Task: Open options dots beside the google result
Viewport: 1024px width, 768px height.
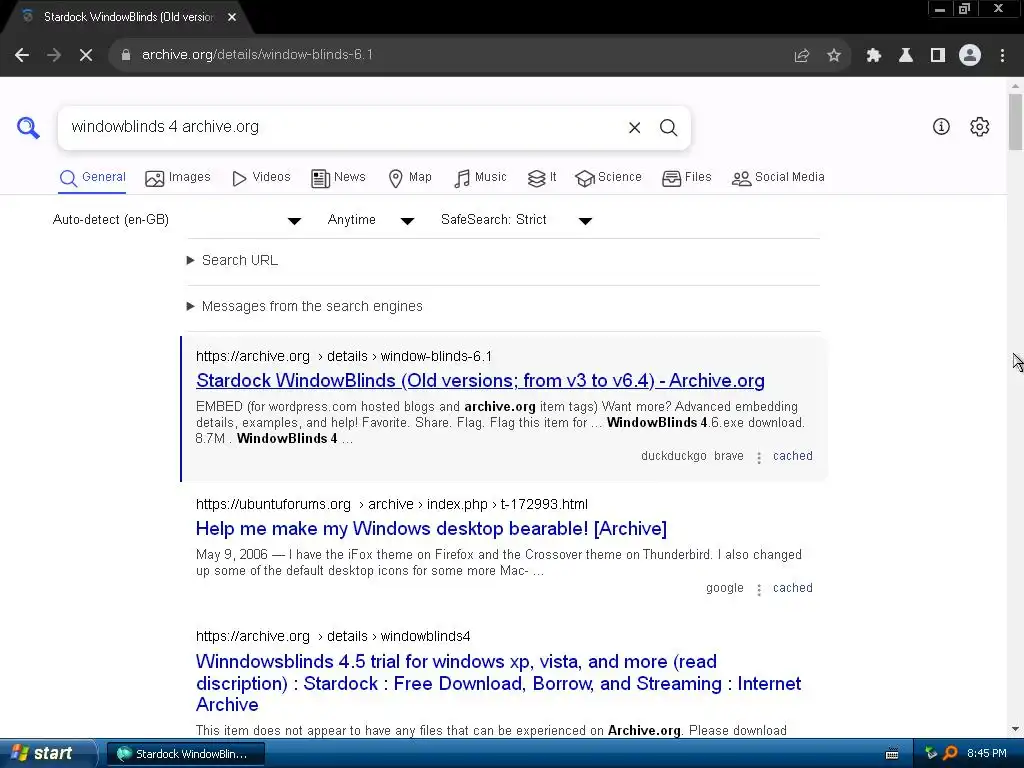Action: [759, 589]
